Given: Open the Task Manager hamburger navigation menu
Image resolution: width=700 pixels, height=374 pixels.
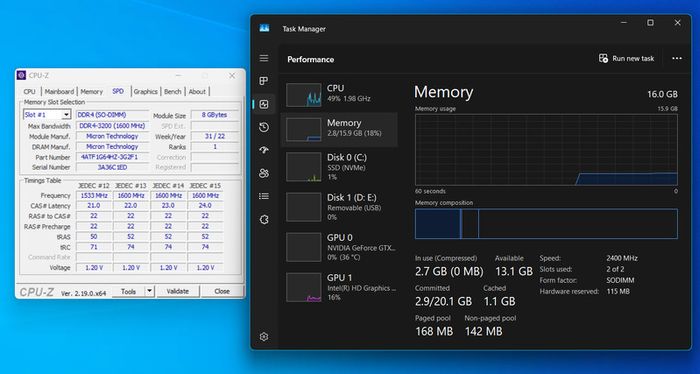Looking at the screenshot, I should [264, 58].
